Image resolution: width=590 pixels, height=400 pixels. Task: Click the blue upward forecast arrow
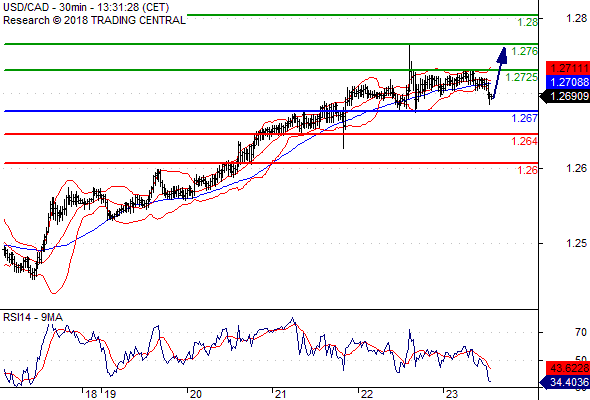coord(500,73)
